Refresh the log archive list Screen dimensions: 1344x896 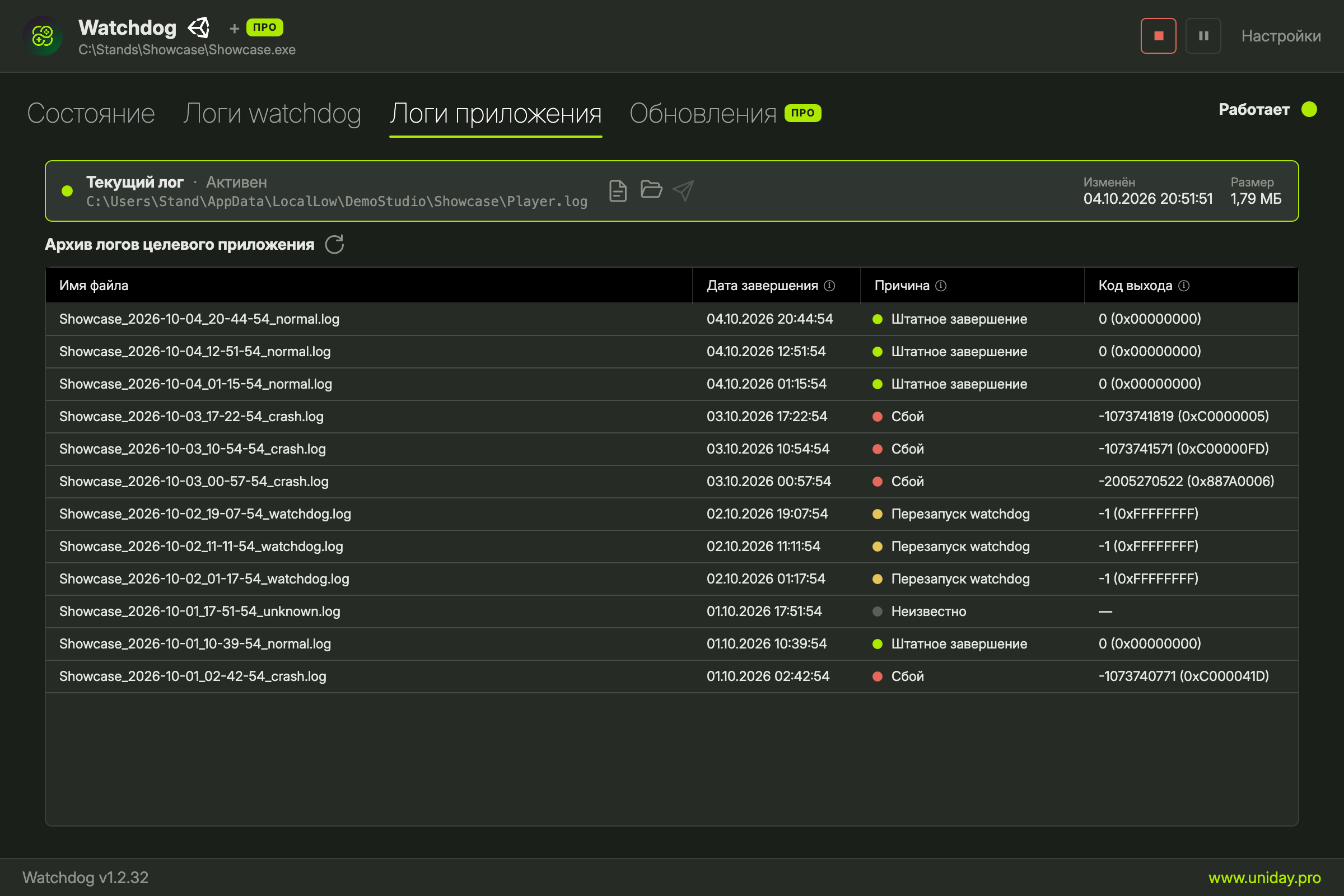(334, 245)
